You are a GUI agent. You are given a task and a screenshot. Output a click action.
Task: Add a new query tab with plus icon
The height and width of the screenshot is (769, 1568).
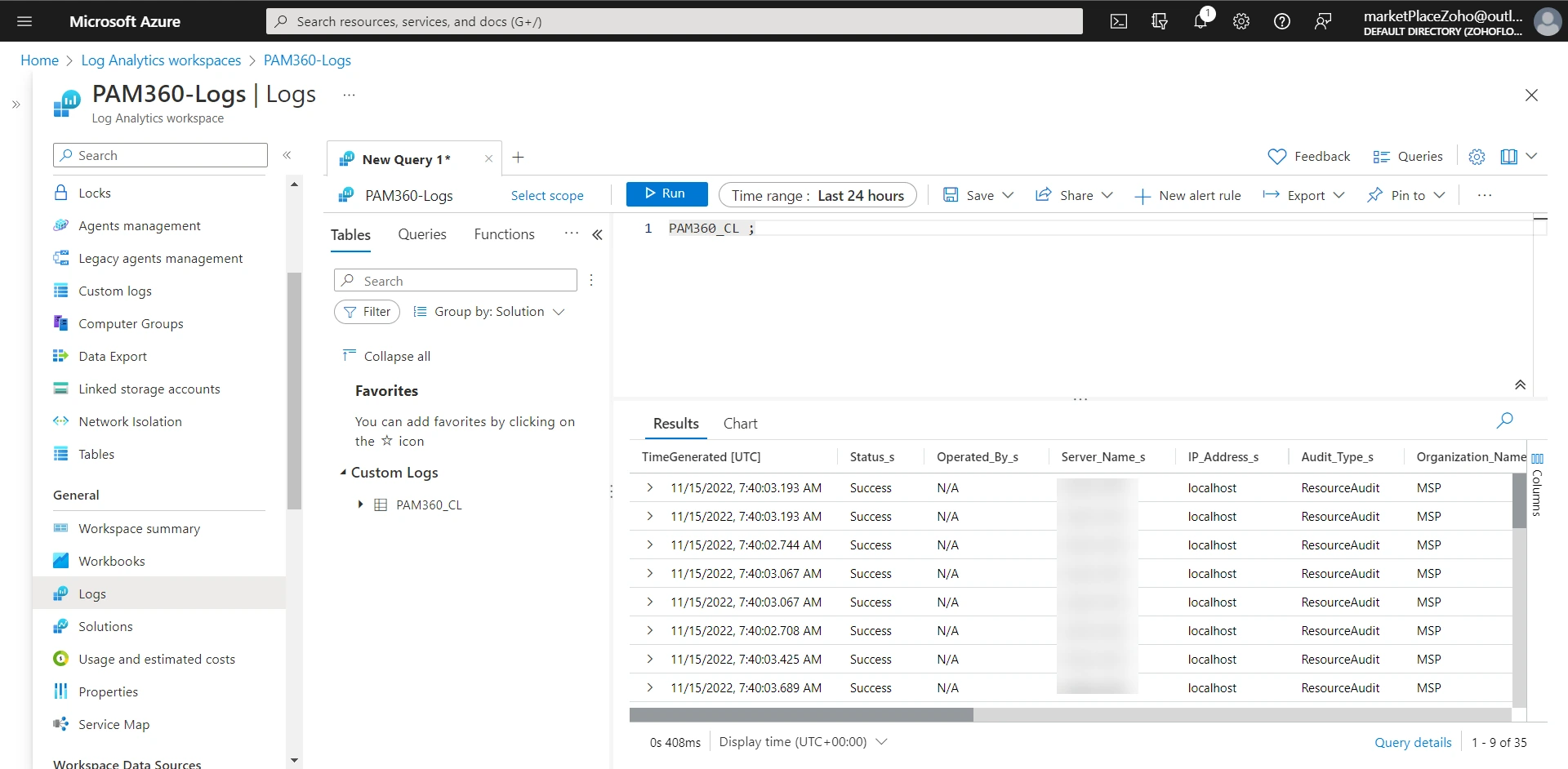[x=518, y=158]
